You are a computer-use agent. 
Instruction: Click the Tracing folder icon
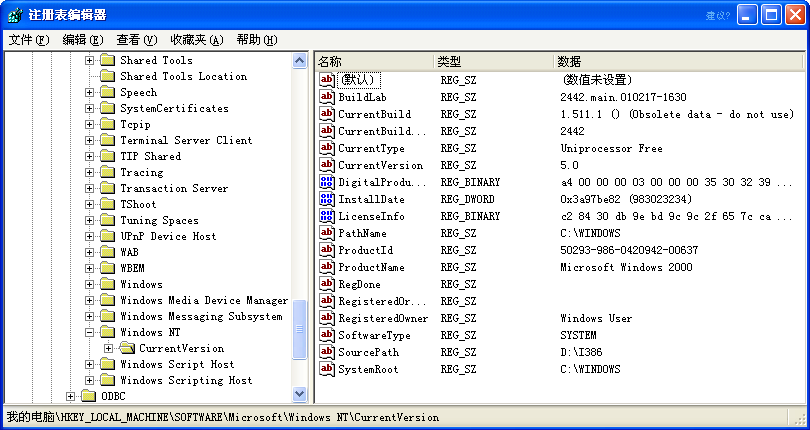[x=107, y=172]
